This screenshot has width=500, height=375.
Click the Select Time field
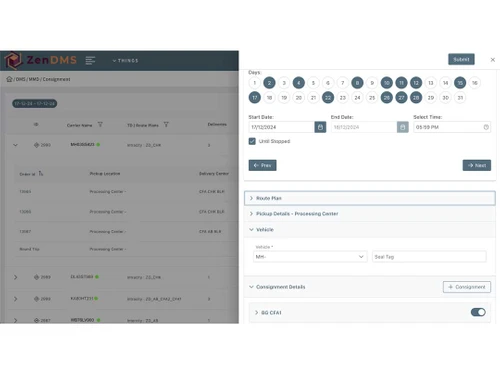452,127
